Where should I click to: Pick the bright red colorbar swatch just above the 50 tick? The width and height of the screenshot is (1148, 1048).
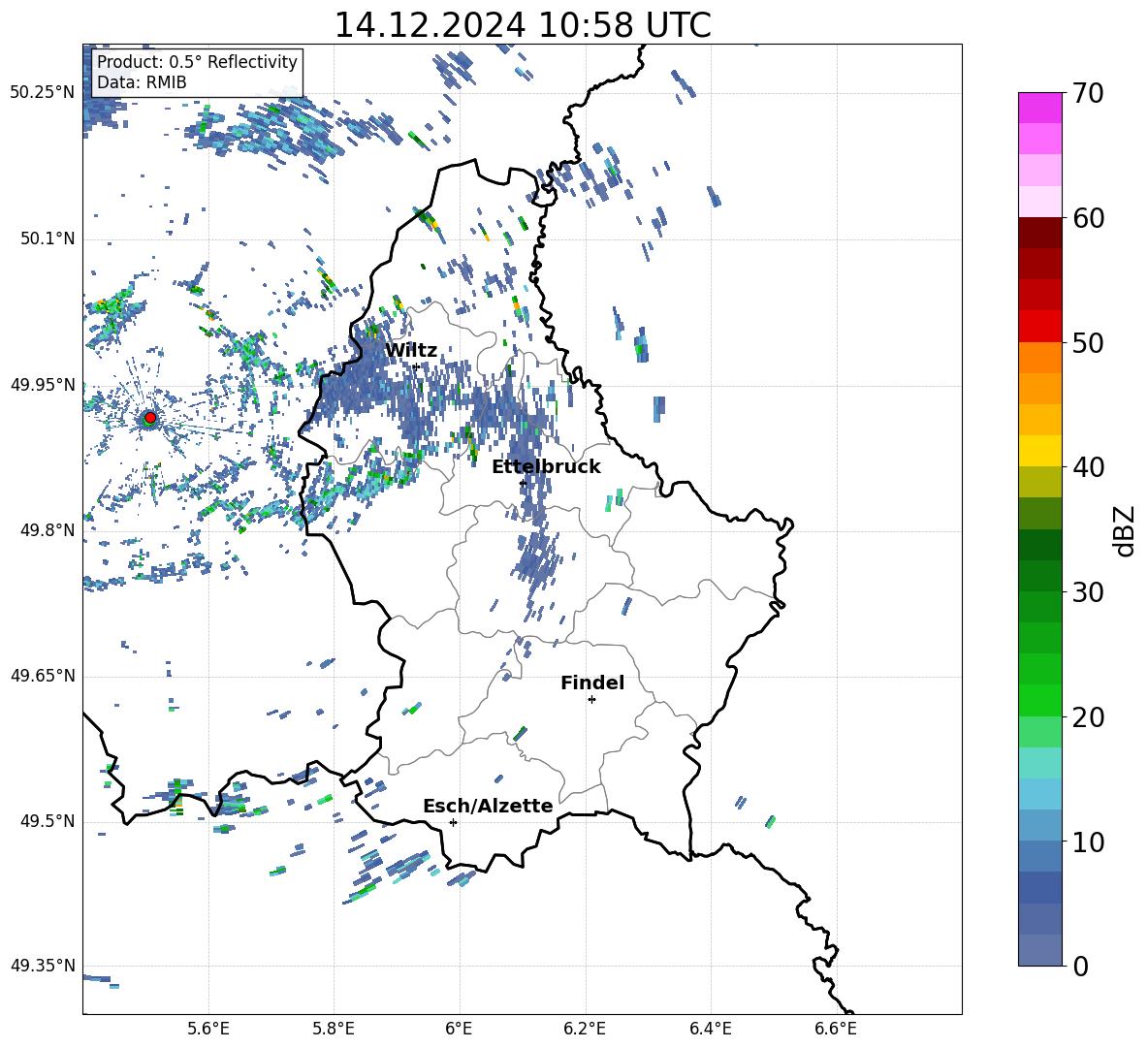[x=1039, y=326]
